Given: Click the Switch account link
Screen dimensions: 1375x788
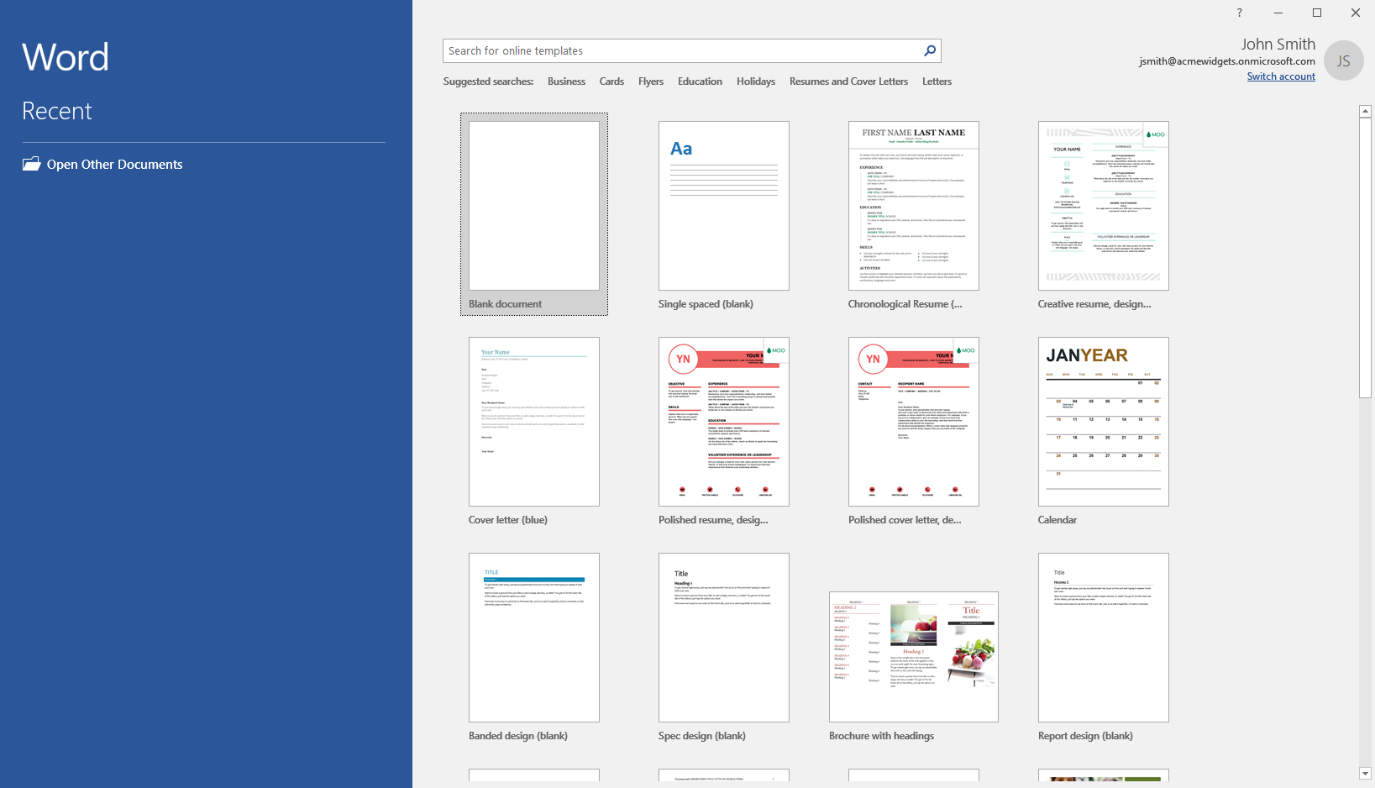Looking at the screenshot, I should pyautogui.click(x=1281, y=77).
